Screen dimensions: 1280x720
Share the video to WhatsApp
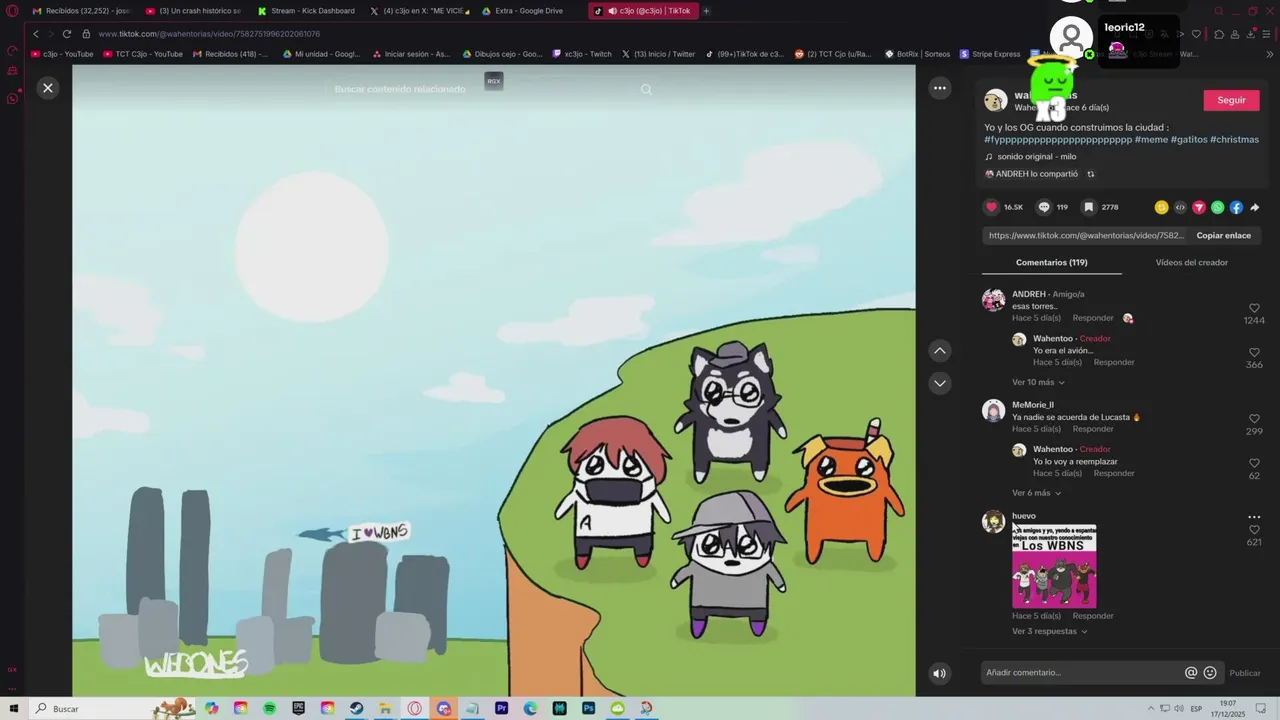(1217, 207)
